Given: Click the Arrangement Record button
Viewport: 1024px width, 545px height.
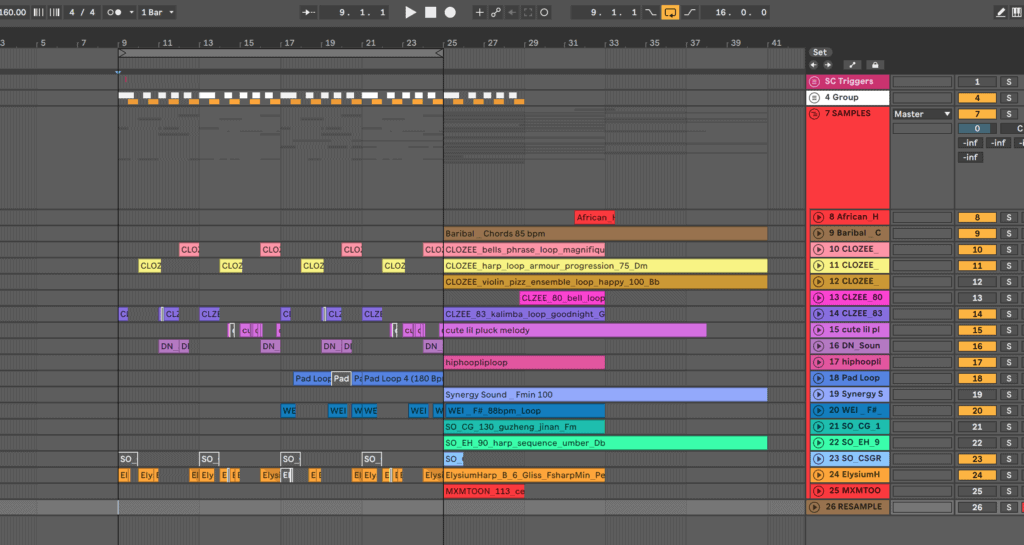Looking at the screenshot, I should 450,12.
